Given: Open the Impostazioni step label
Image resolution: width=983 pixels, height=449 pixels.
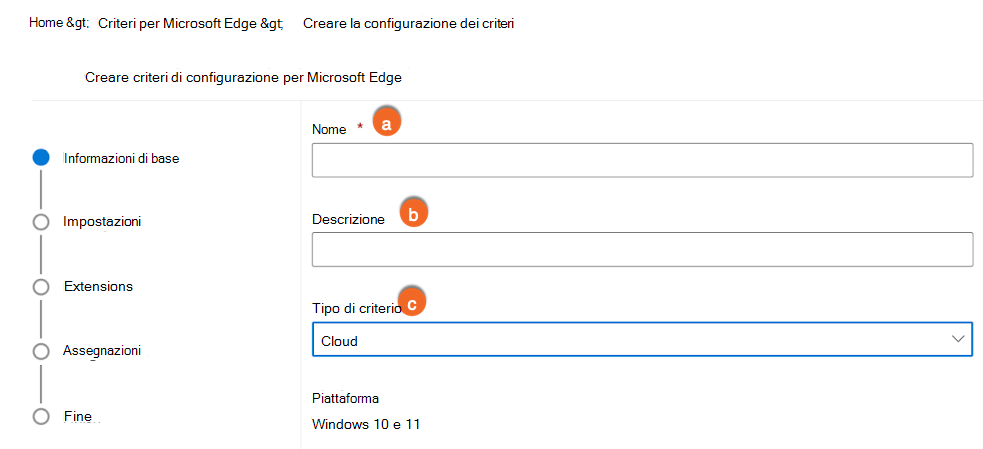Looking at the screenshot, I should [x=102, y=221].
